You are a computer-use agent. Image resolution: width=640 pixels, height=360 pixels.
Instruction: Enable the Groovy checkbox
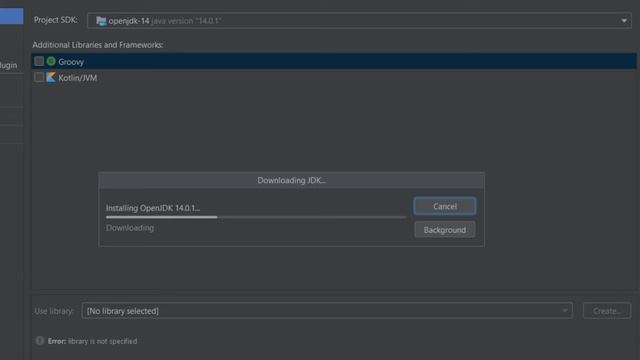(39, 61)
